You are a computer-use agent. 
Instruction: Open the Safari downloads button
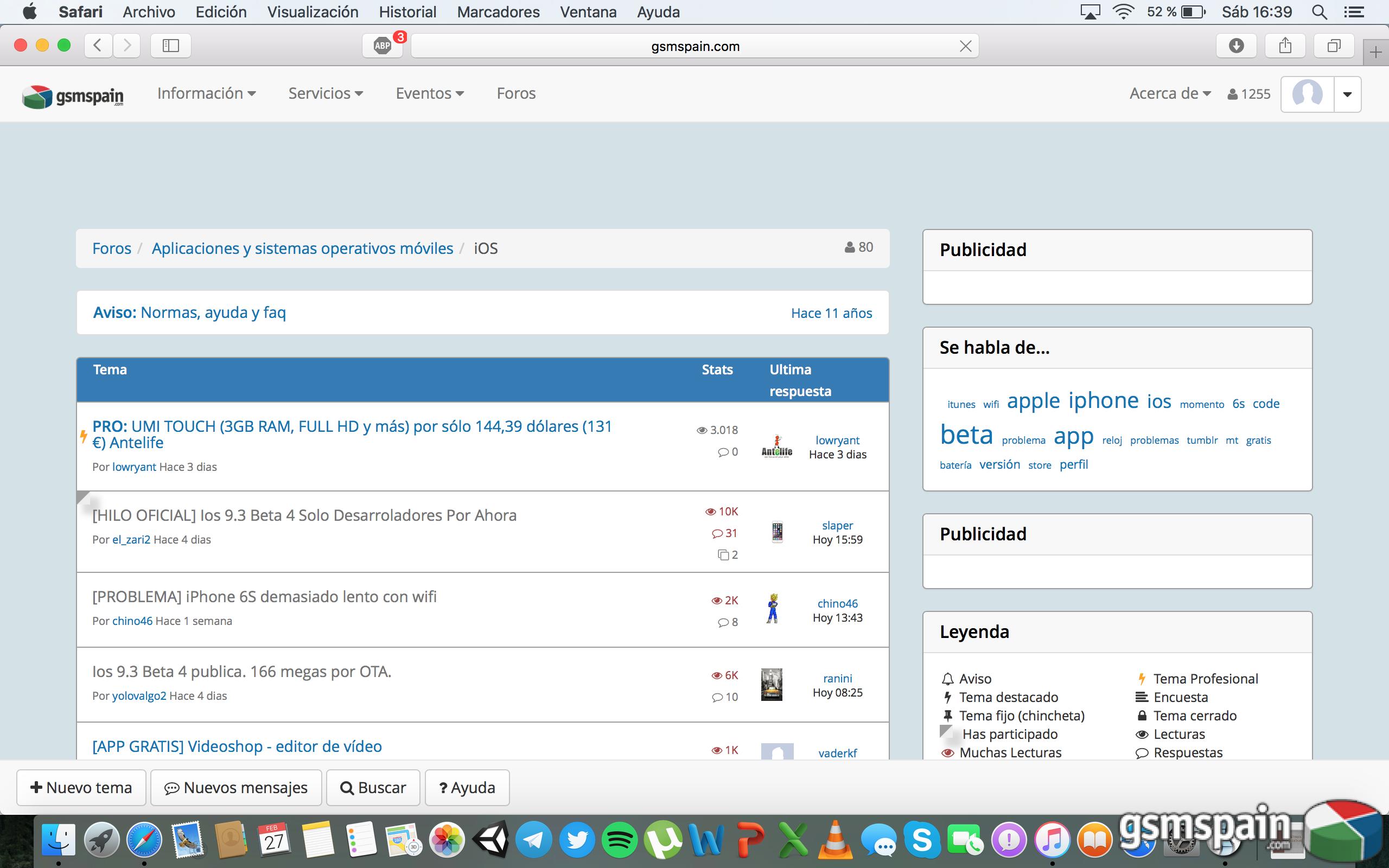tap(1237, 46)
